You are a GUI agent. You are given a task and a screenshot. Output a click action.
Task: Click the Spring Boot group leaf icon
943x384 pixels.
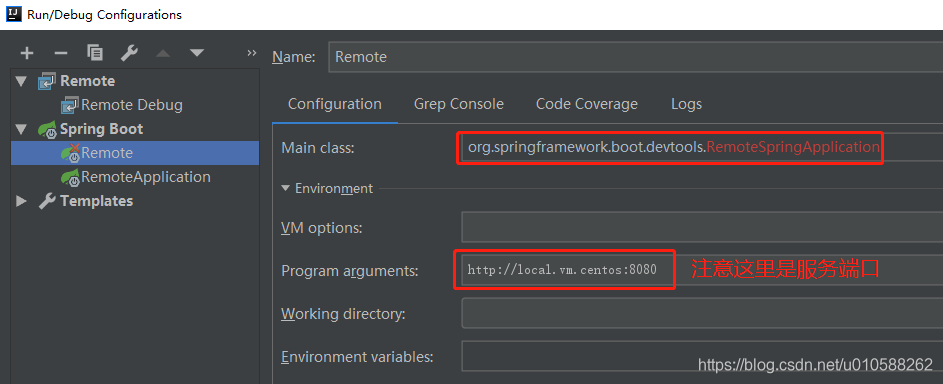pos(48,129)
